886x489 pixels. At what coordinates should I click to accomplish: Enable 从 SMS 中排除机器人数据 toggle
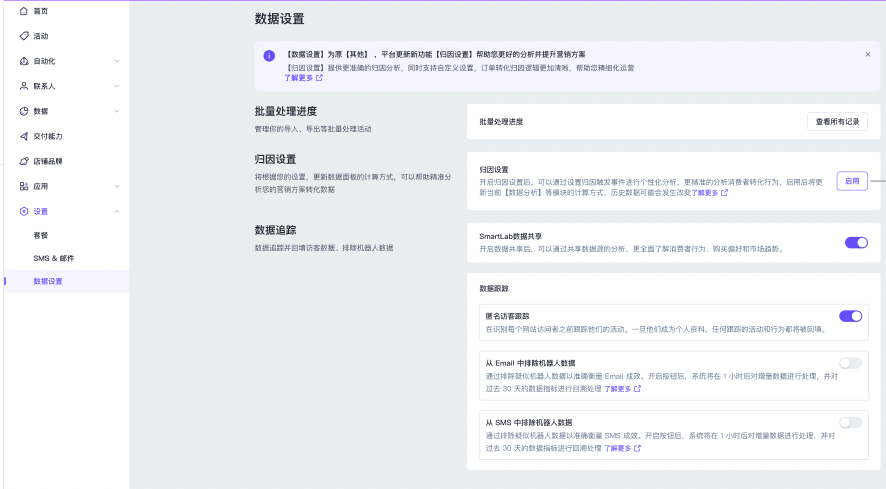click(850, 423)
